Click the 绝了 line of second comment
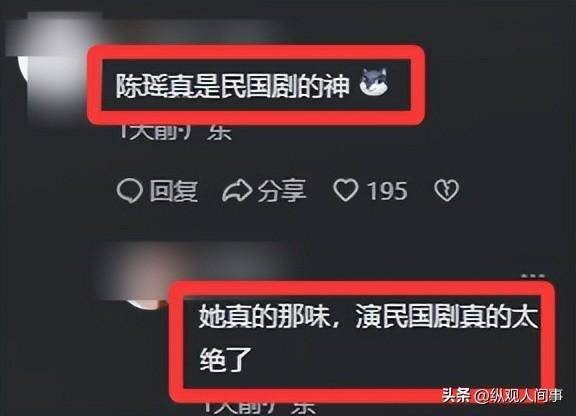Screen dimensions: 576x416 225,359
